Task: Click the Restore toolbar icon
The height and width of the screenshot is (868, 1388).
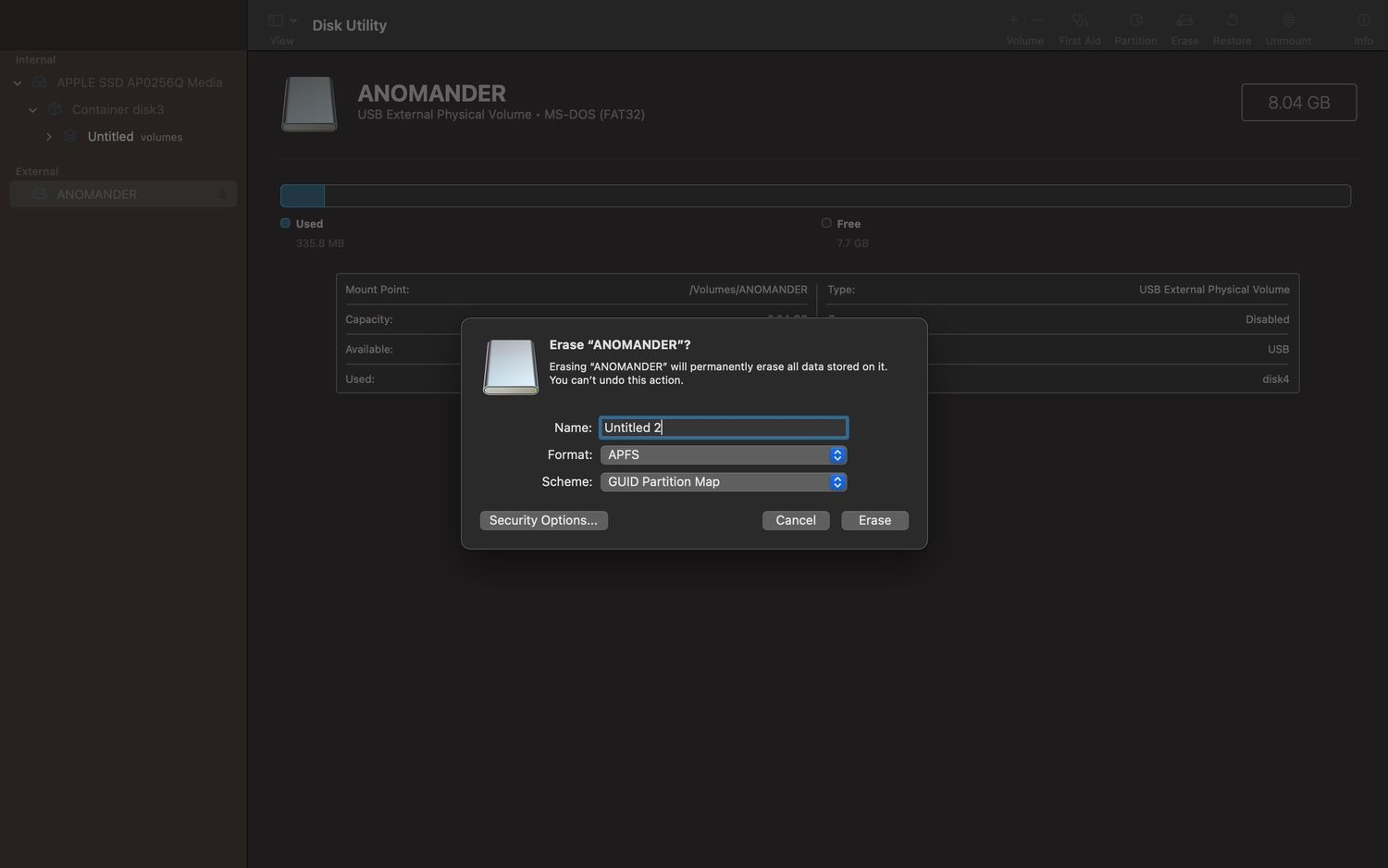Action: coord(1232,19)
